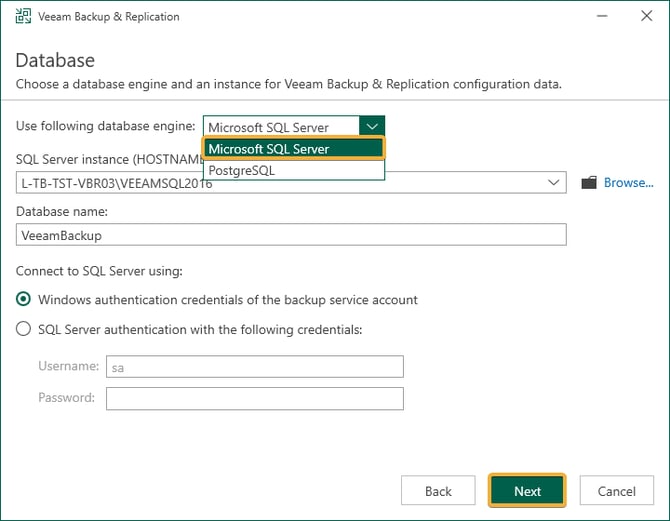This screenshot has width=670, height=521.
Task: Close the Veeam setup window
Action: [x=646, y=16]
